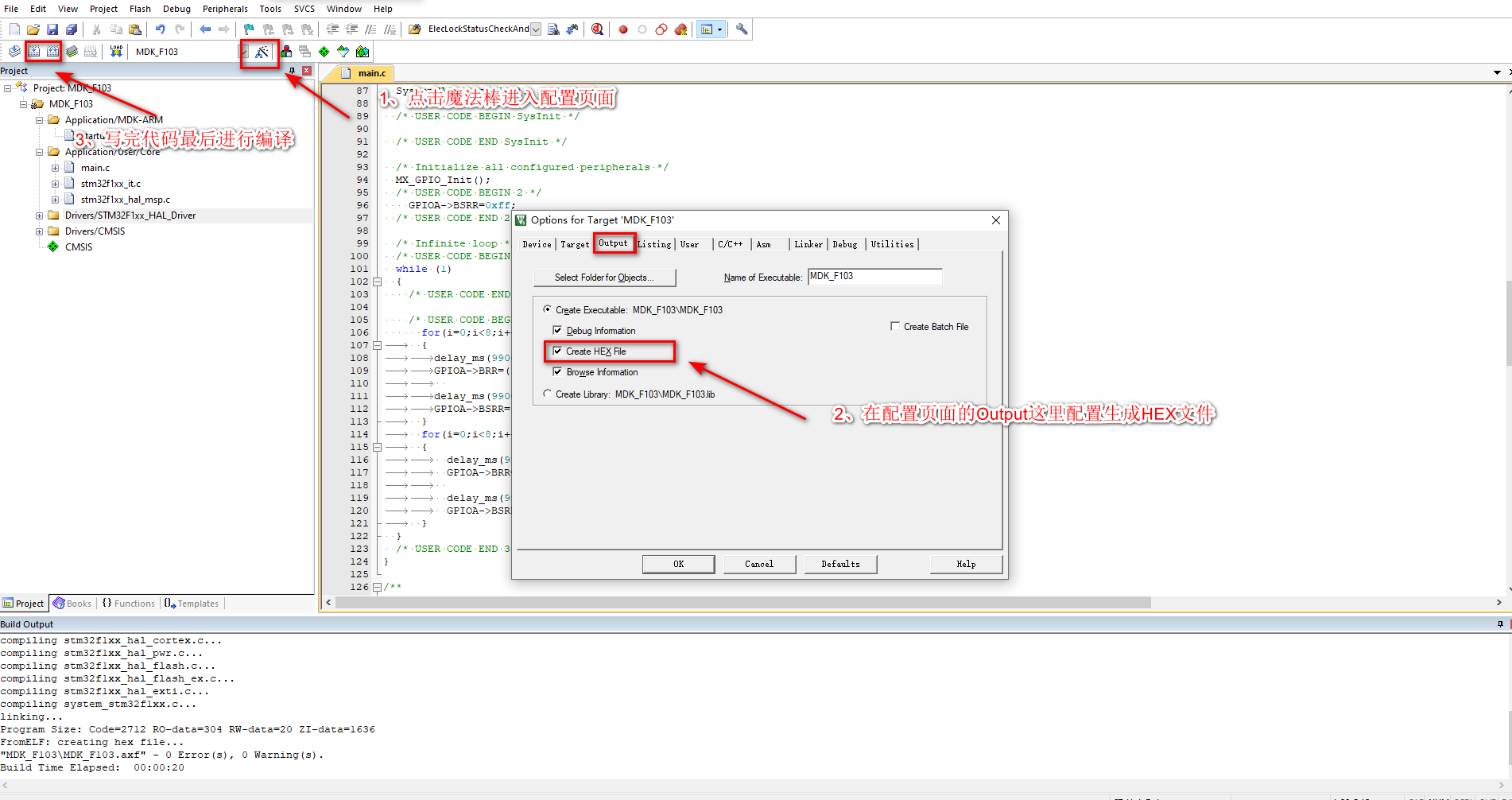
Task: Expand main.c tree node
Action: point(55,168)
